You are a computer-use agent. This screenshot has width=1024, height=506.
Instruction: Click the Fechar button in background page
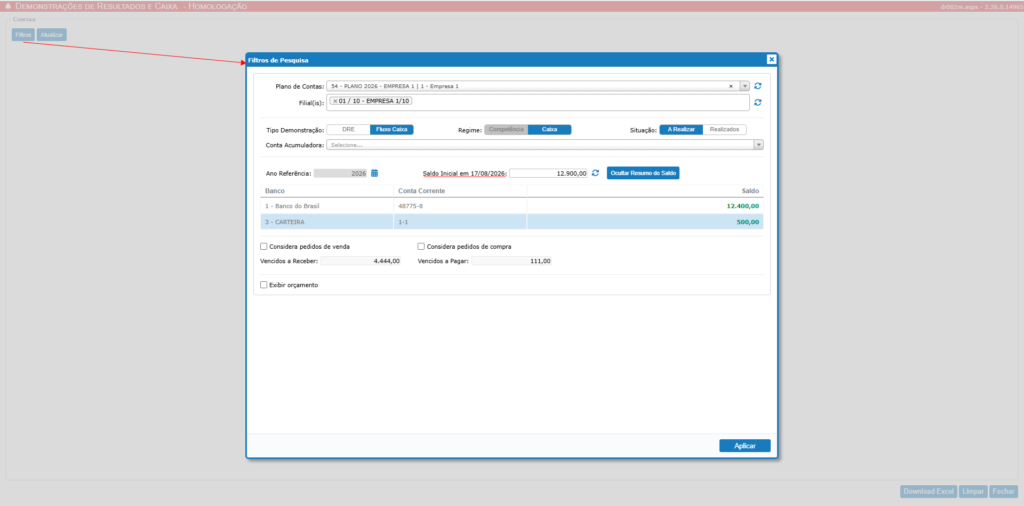[1003, 492]
